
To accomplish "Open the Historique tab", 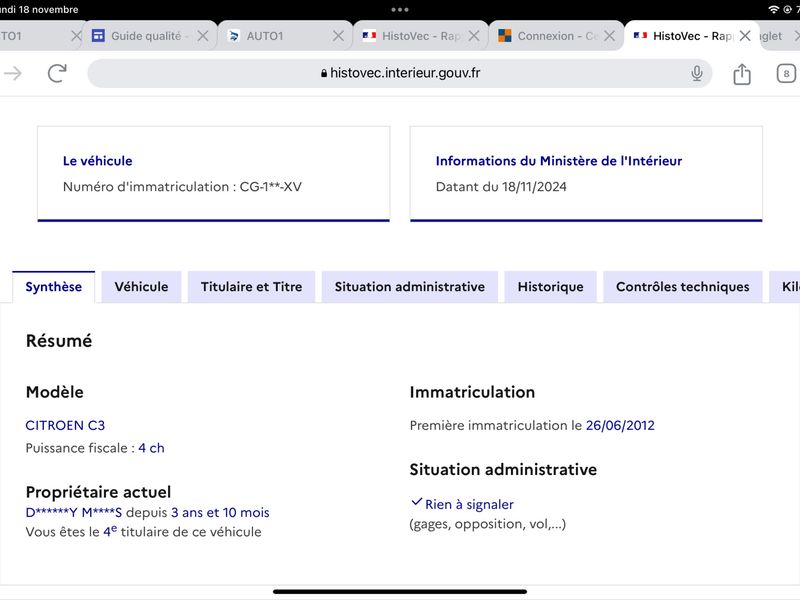I will coord(551,287).
